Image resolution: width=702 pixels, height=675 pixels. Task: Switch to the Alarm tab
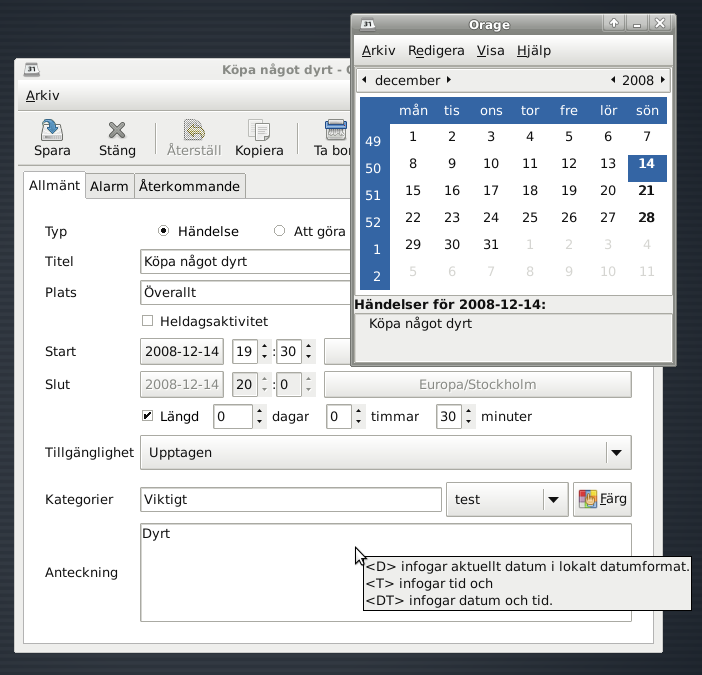(109, 186)
